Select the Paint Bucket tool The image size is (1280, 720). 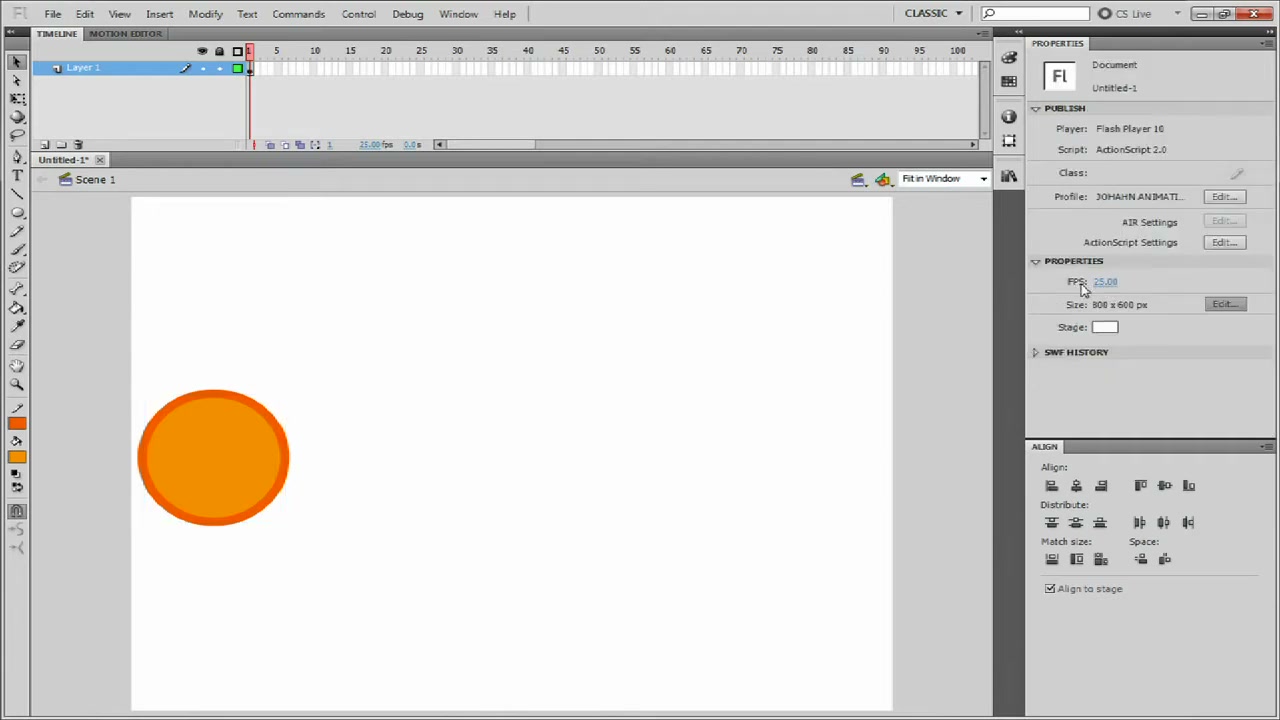pos(17,308)
